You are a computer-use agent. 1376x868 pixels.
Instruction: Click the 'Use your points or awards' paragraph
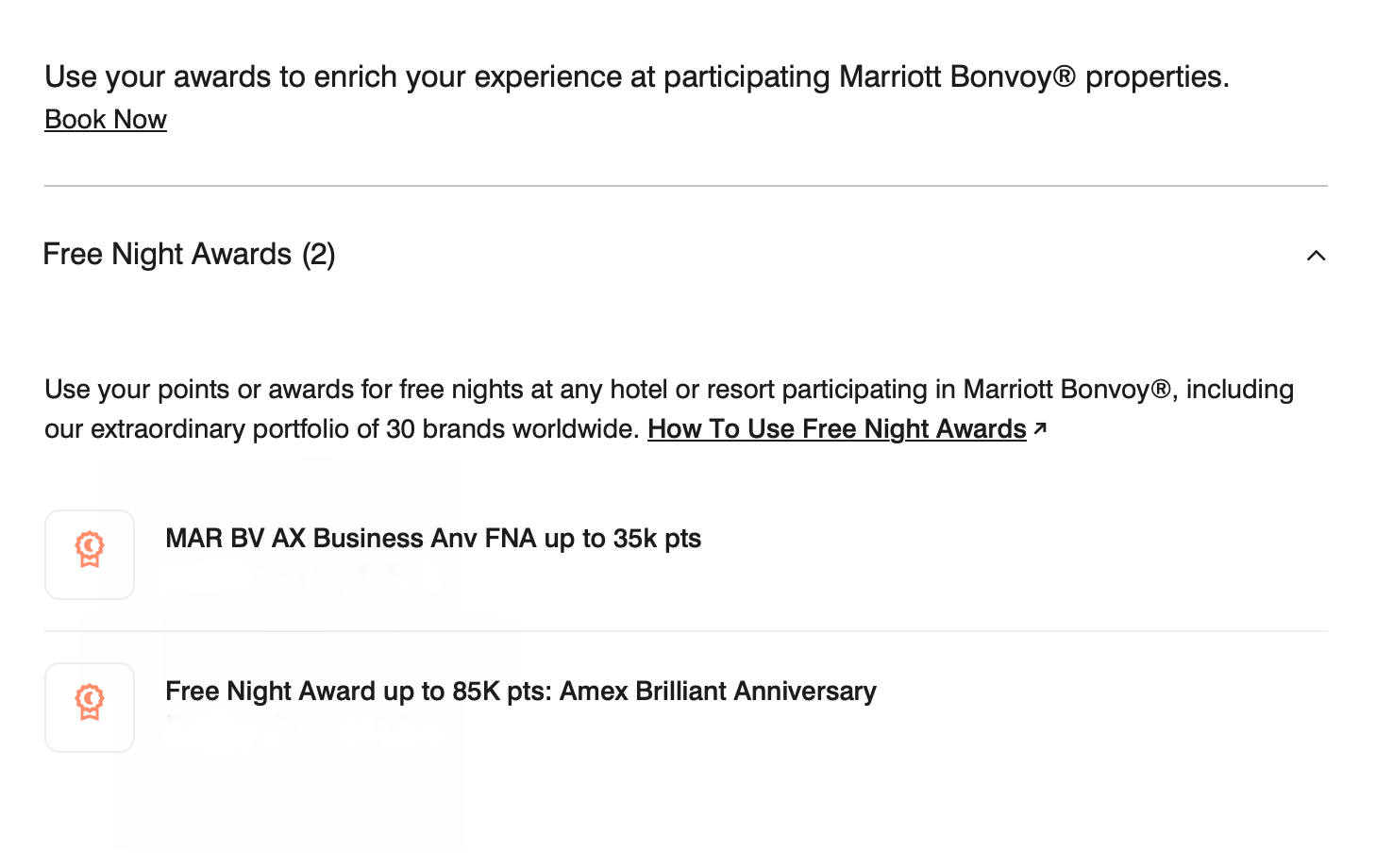point(669,409)
